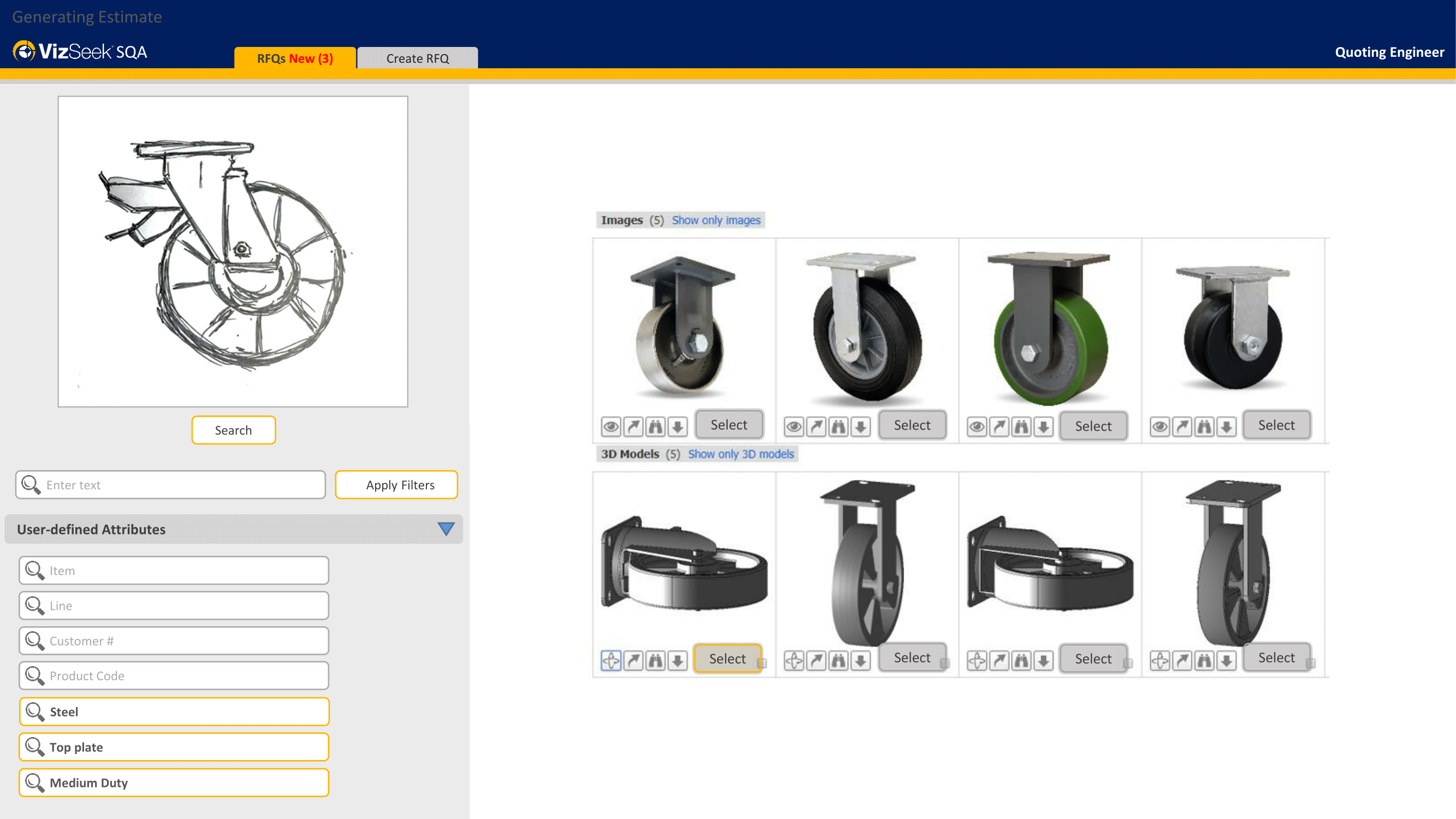Click Select under the fourth 3D model

(1276, 657)
